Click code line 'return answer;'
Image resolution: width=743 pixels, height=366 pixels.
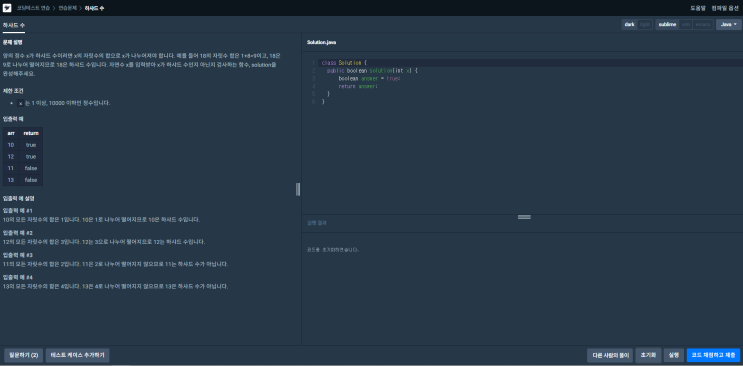pos(358,86)
